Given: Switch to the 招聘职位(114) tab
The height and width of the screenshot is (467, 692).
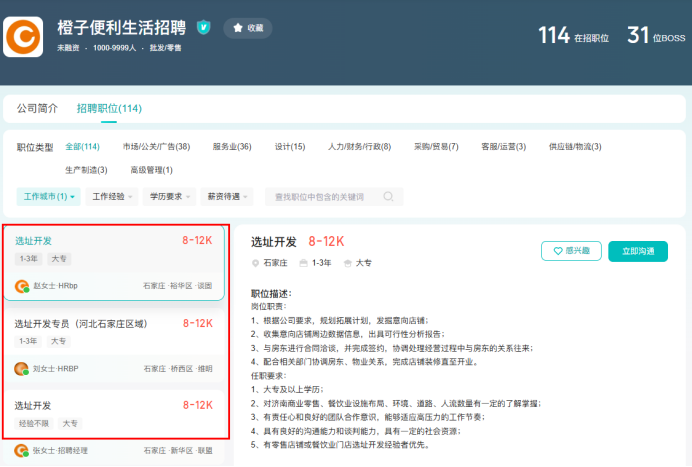Looking at the screenshot, I should (x=109, y=108).
